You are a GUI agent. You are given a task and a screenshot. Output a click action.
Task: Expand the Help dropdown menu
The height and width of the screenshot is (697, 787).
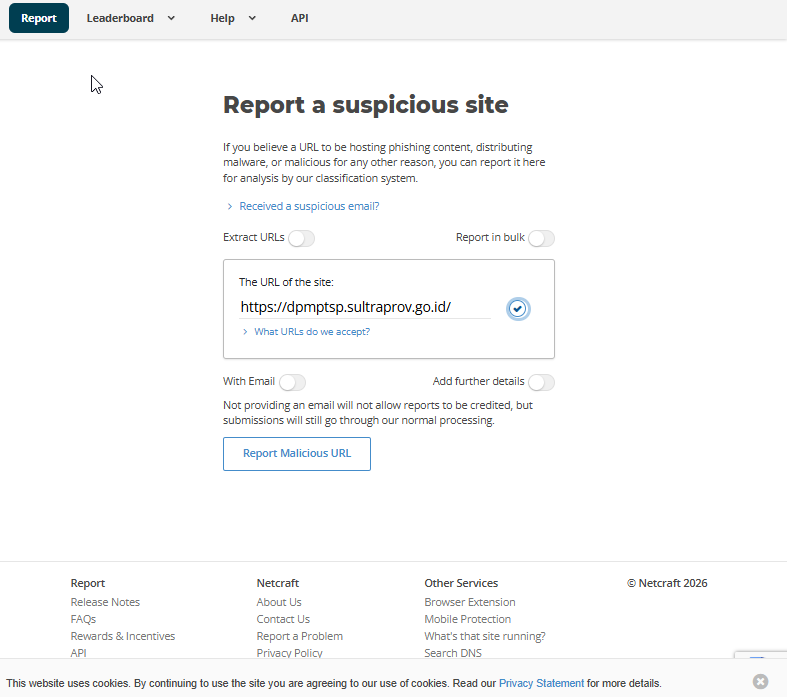[233, 18]
